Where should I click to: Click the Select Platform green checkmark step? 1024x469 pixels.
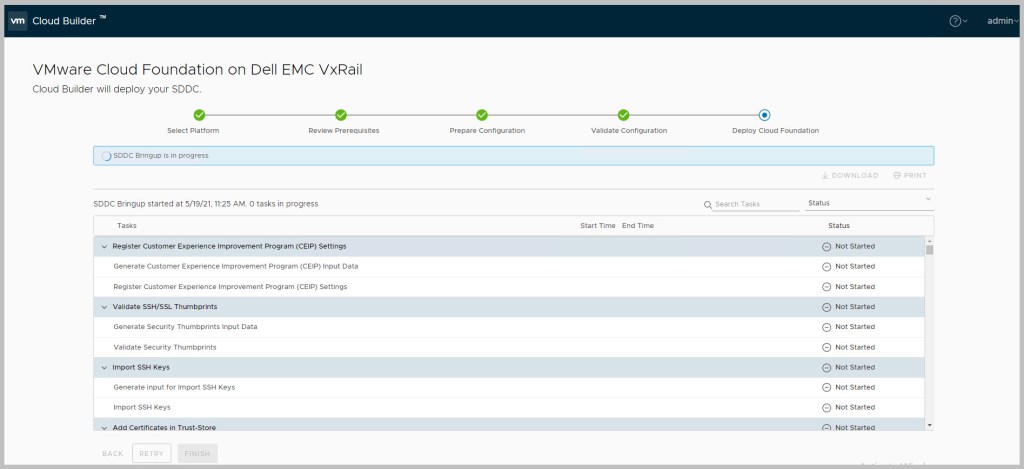point(199,115)
